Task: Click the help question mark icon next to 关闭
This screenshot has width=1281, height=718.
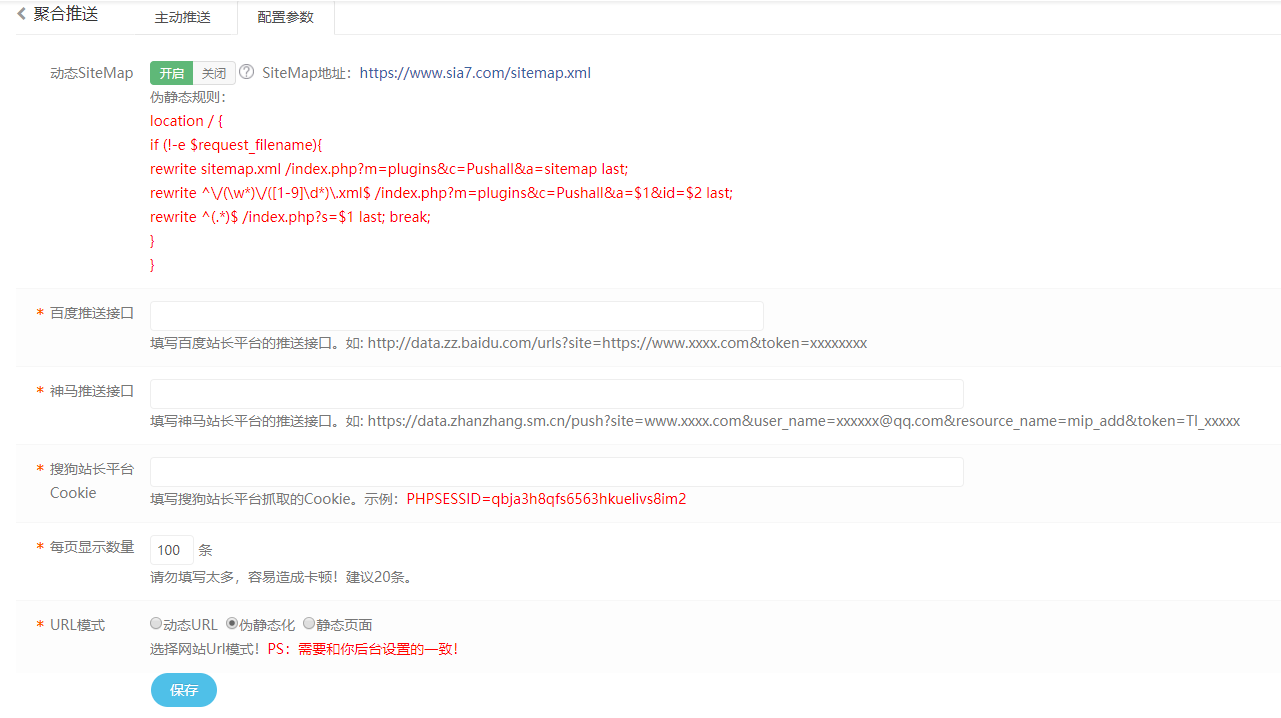Action: (246, 73)
